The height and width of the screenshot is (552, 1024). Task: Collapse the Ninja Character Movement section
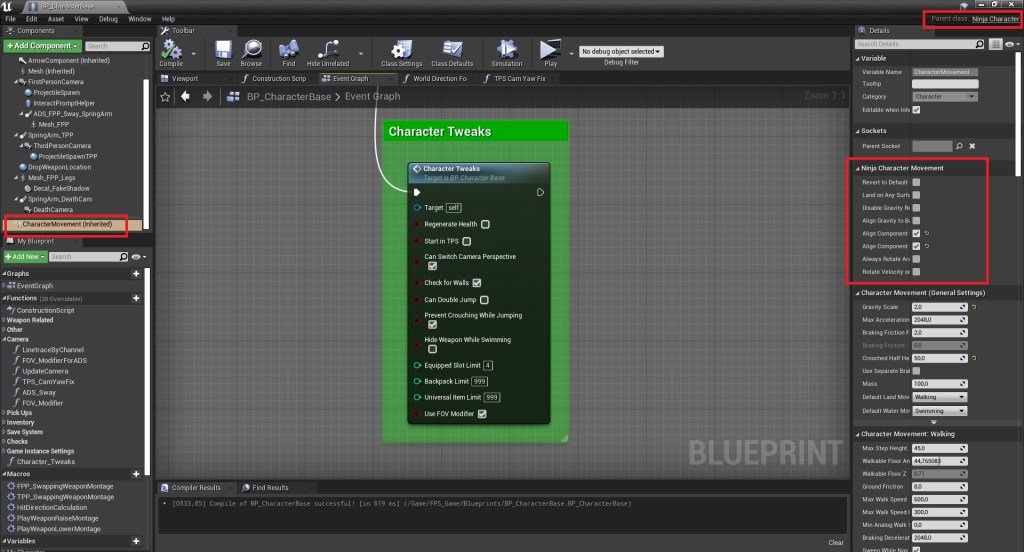857,168
